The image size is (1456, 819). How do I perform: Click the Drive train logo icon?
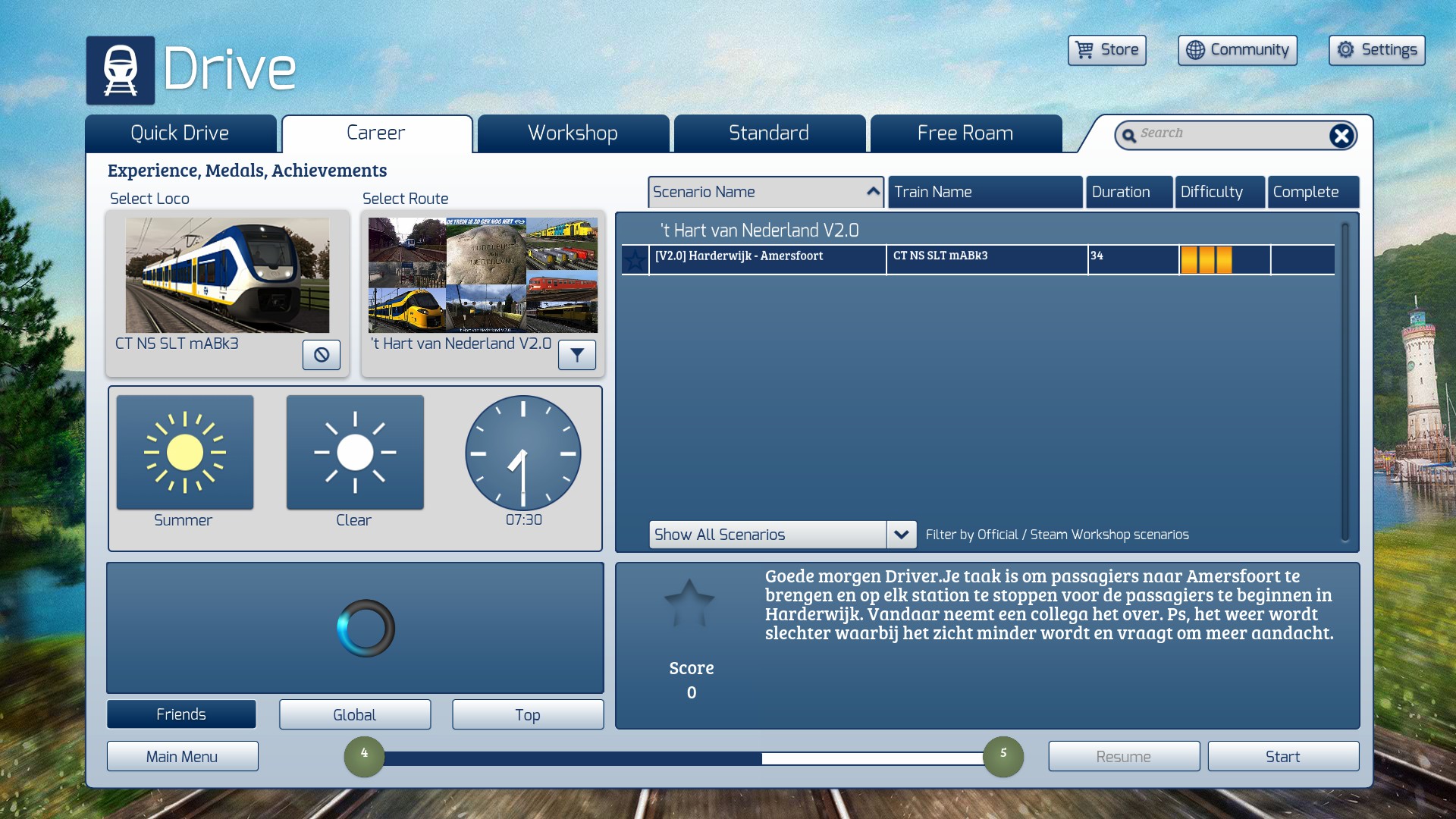click(x=120, y=70)
